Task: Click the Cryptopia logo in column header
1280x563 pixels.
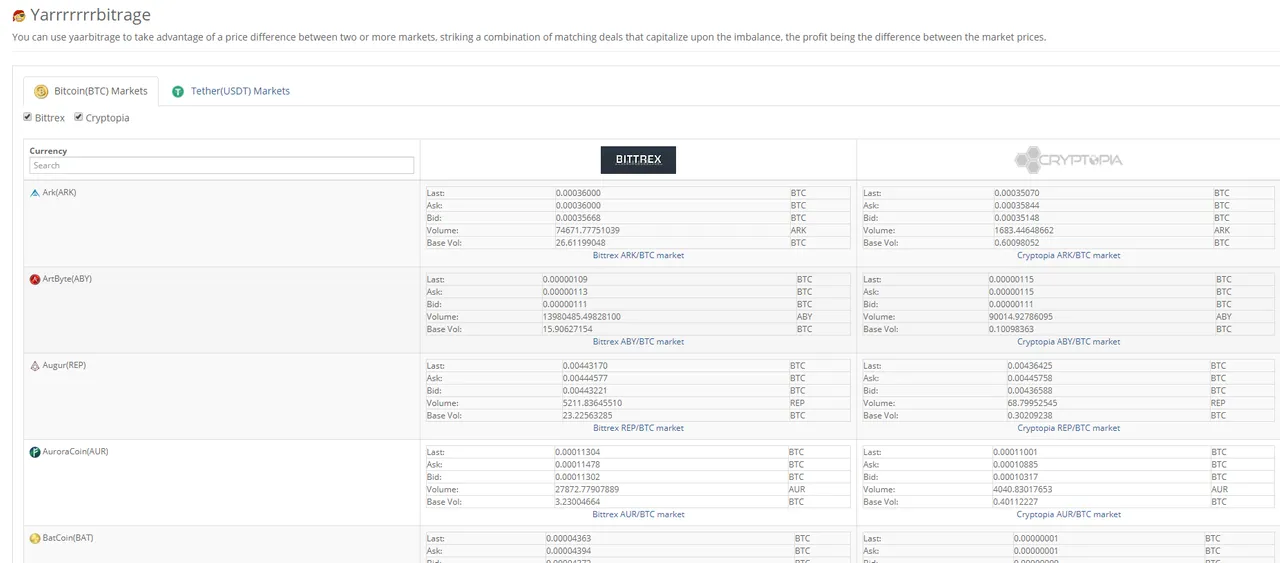Action: [1068, 159]
